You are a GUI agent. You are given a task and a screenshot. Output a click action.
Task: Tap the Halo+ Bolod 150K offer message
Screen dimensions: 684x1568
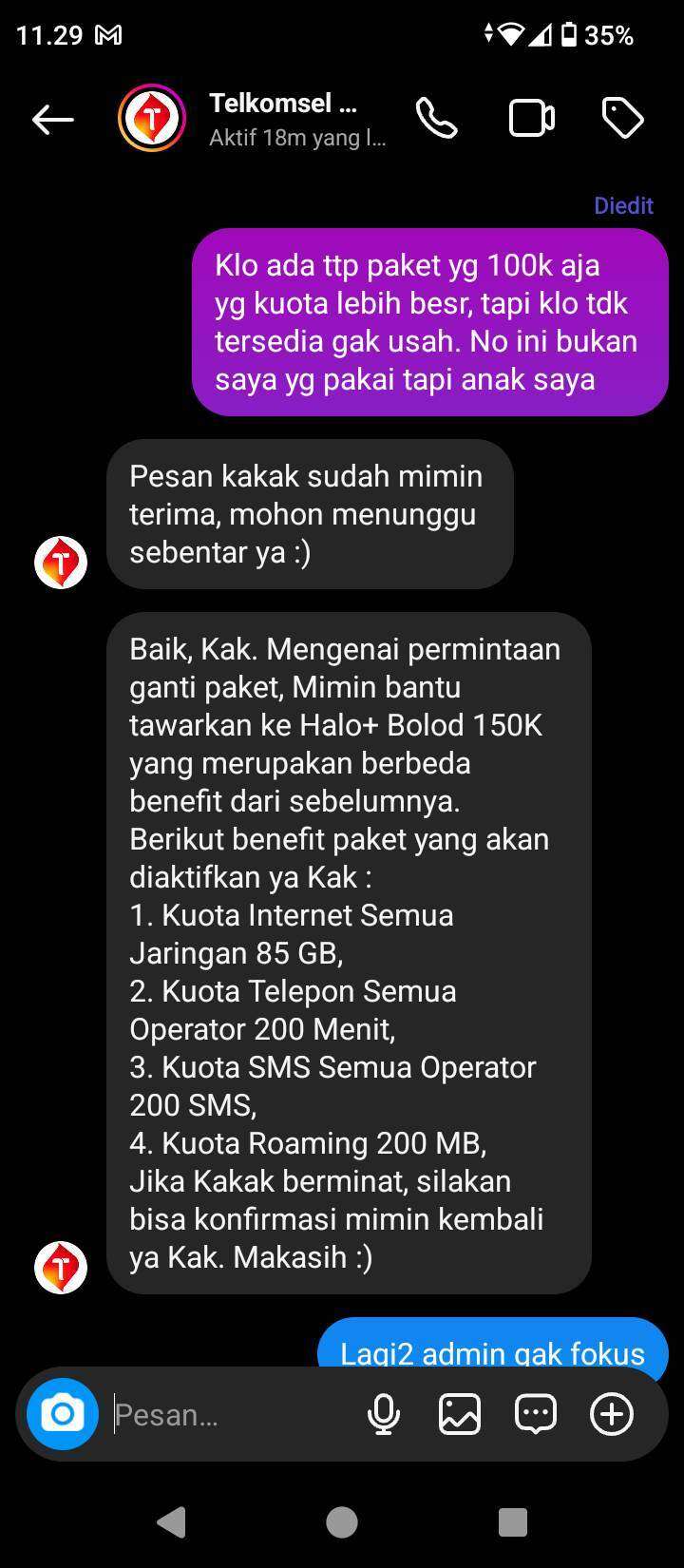[x=349, y=953]
